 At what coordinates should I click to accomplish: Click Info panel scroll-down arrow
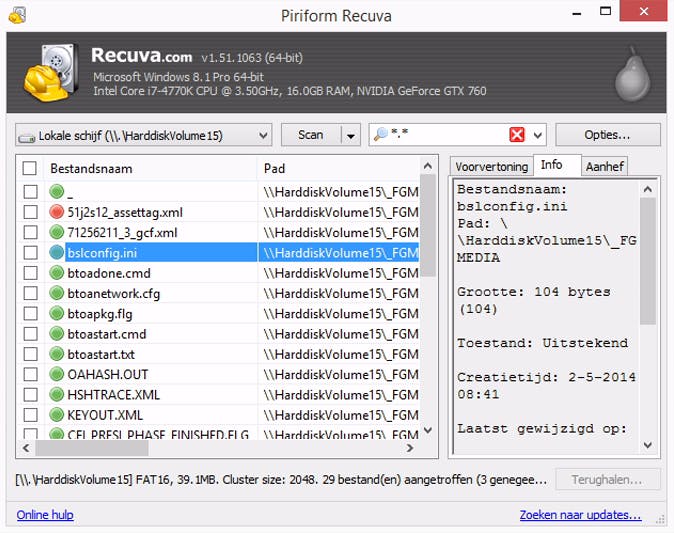(x=648, y=445)
